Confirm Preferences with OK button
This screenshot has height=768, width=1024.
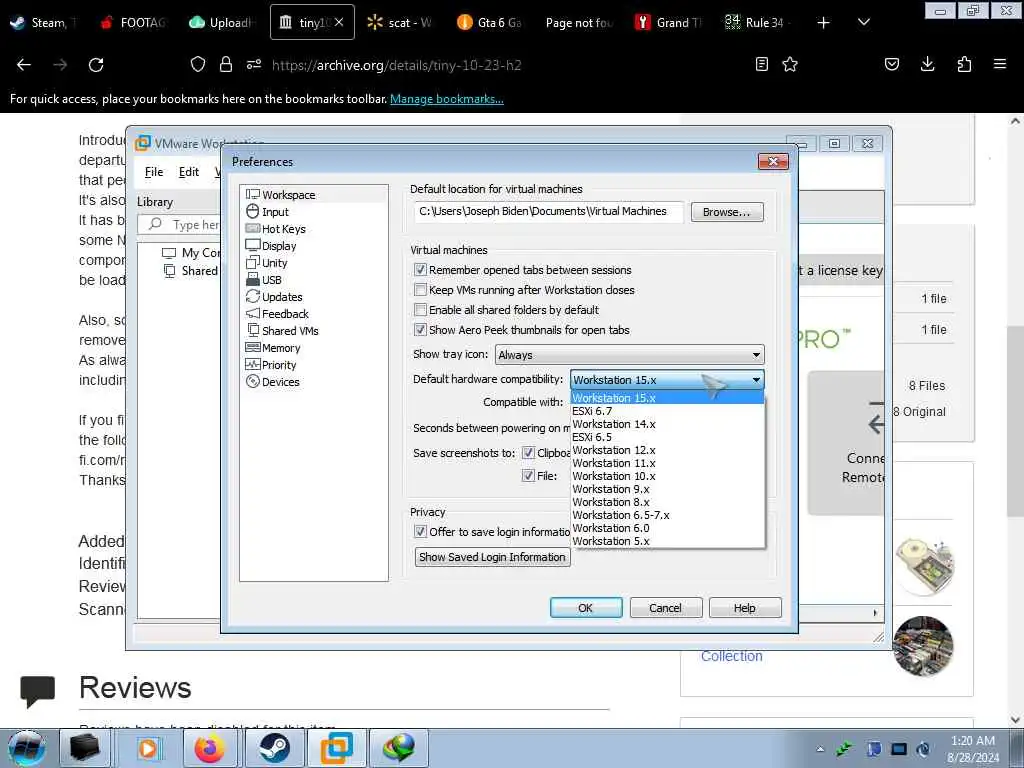click(586, 608)
